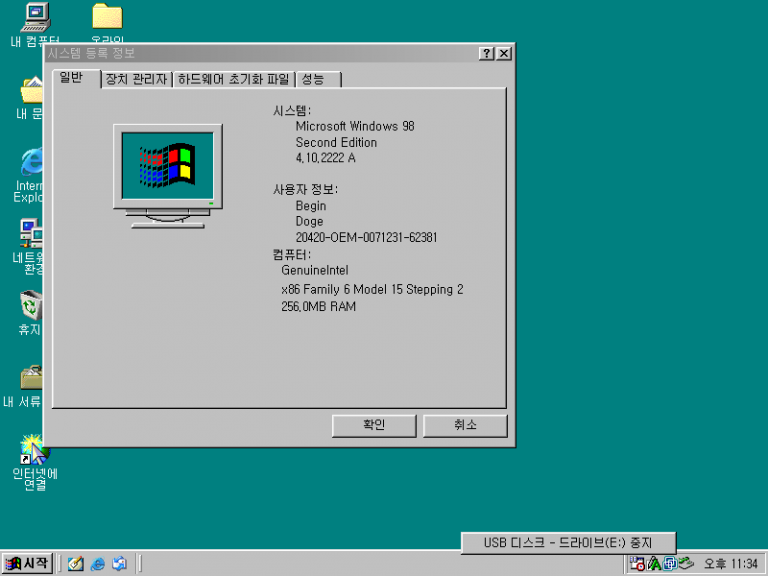Click the safely remove hardware tray icon
Image resolution: width=768 pixels, height=576 pixels.
click(686, 564)
